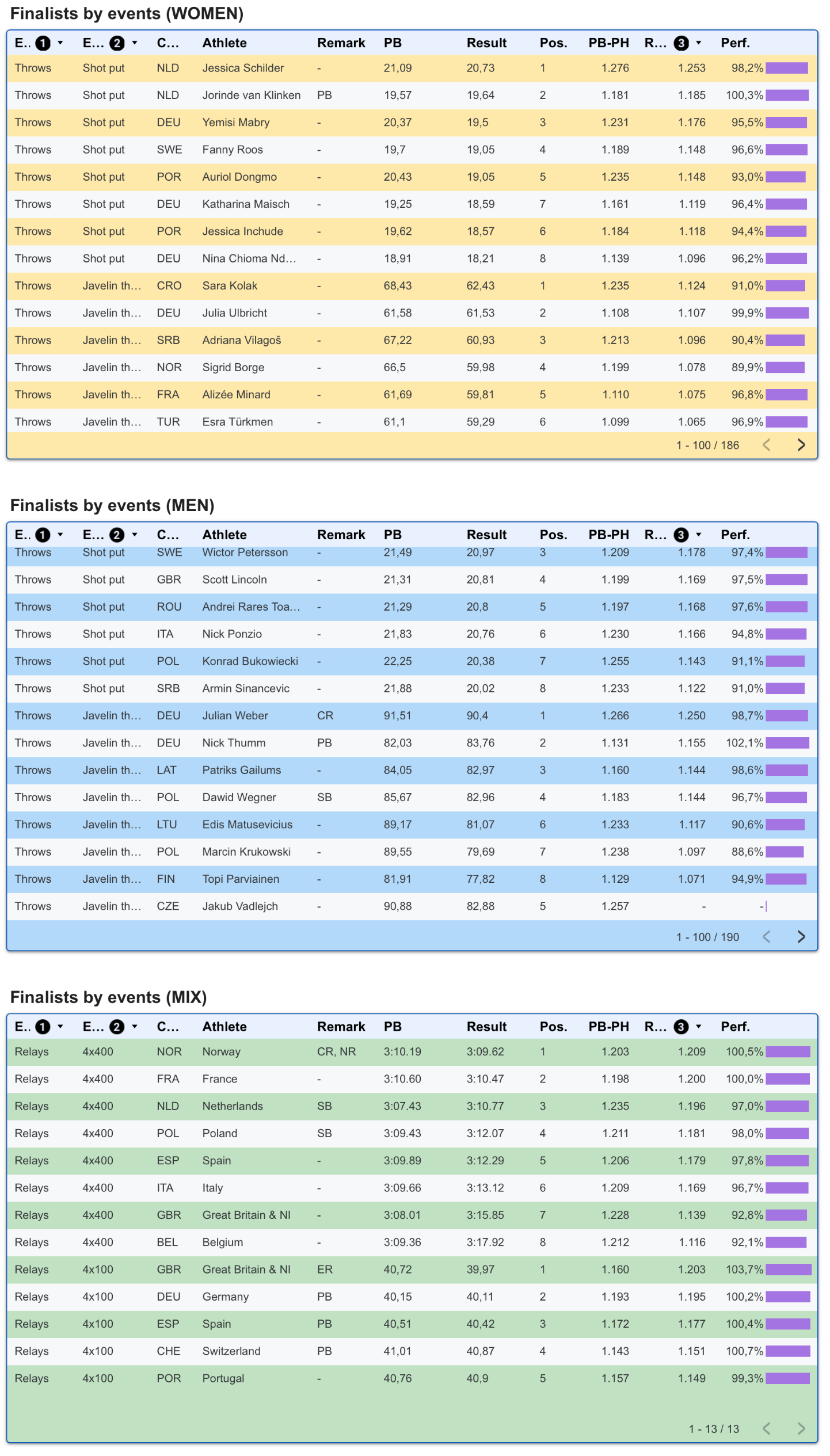The image size is (830, 1456).
Task: Select Belgium 4x400 relay team
Action: [222, 1243]
